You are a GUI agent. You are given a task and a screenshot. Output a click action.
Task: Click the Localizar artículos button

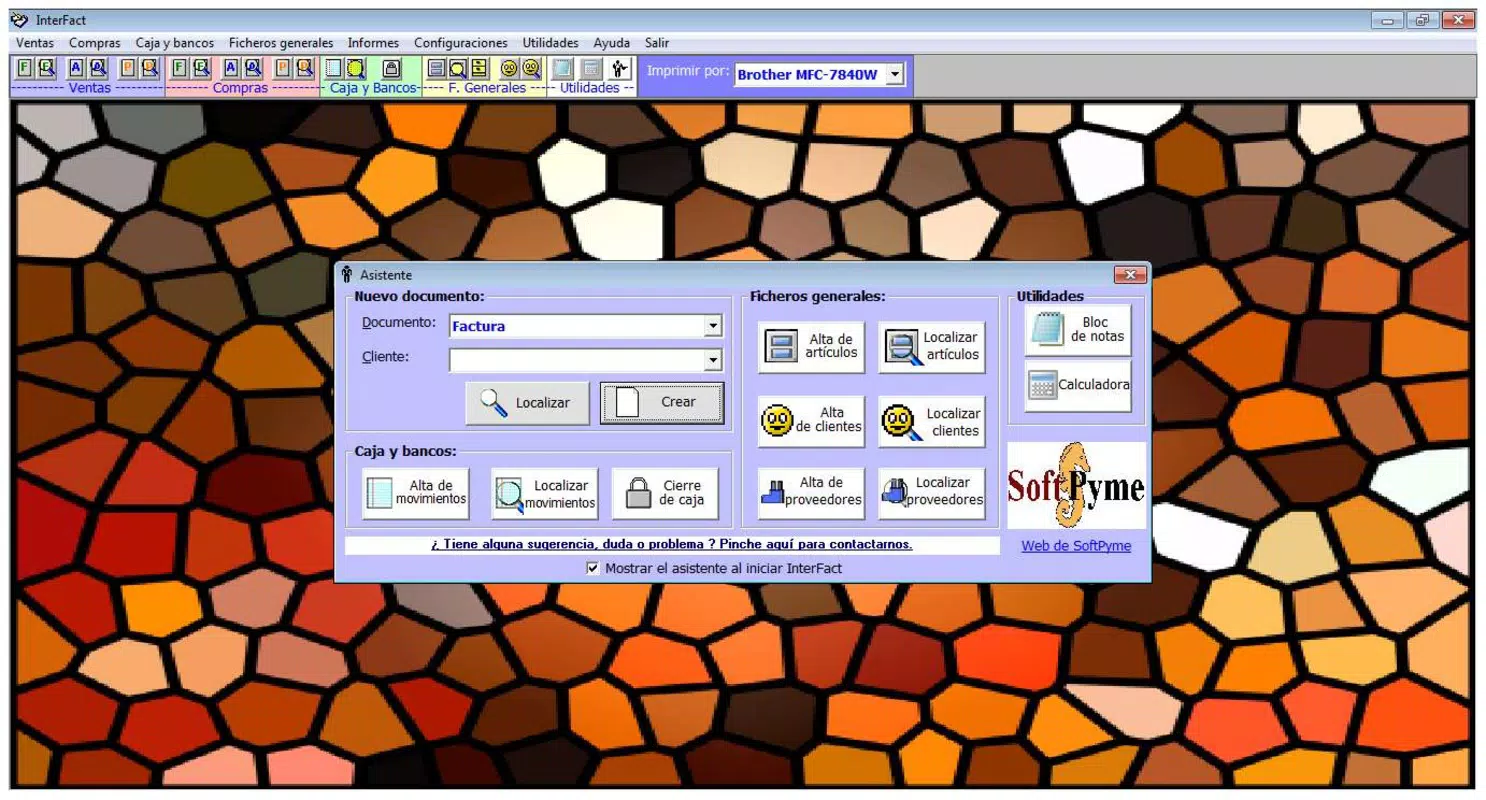tap(932, 347)
